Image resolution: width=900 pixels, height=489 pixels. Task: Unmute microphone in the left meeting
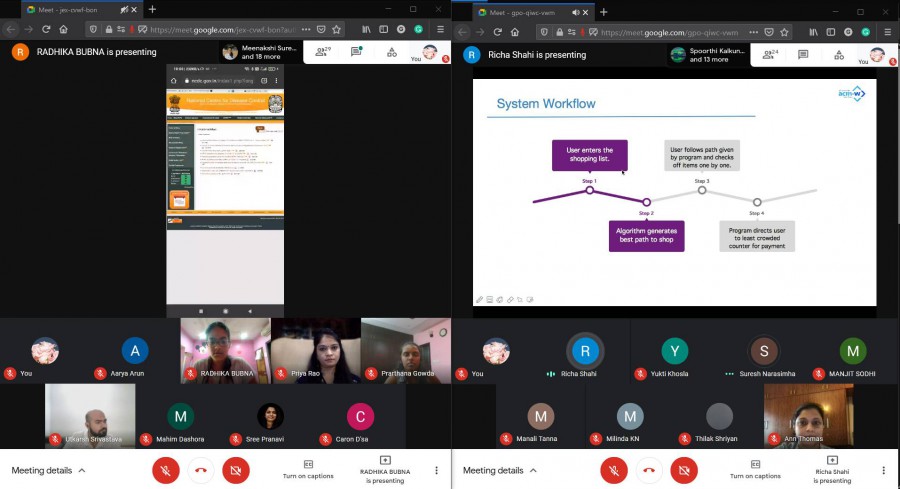[x=166, y=469]
